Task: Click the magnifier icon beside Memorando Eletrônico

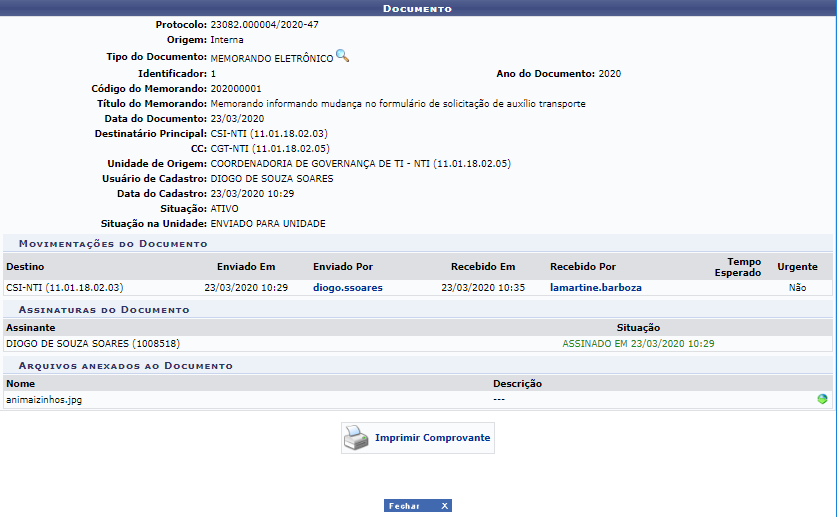Action: (342, 56)
